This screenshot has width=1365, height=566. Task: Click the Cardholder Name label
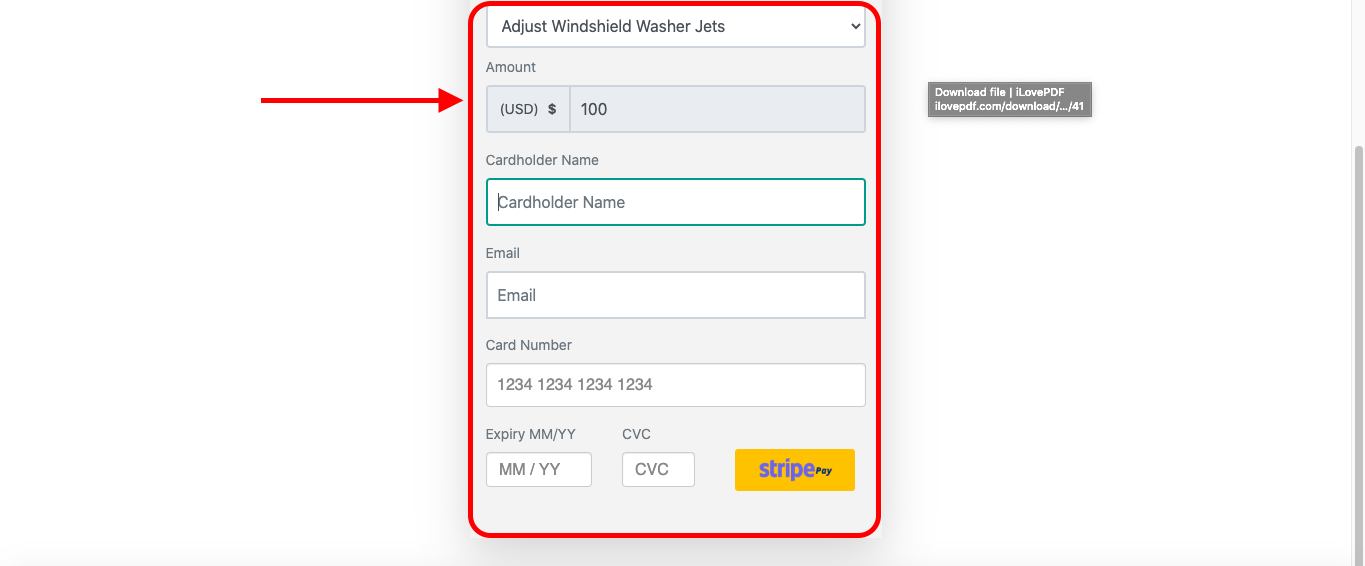coord(542,160)
